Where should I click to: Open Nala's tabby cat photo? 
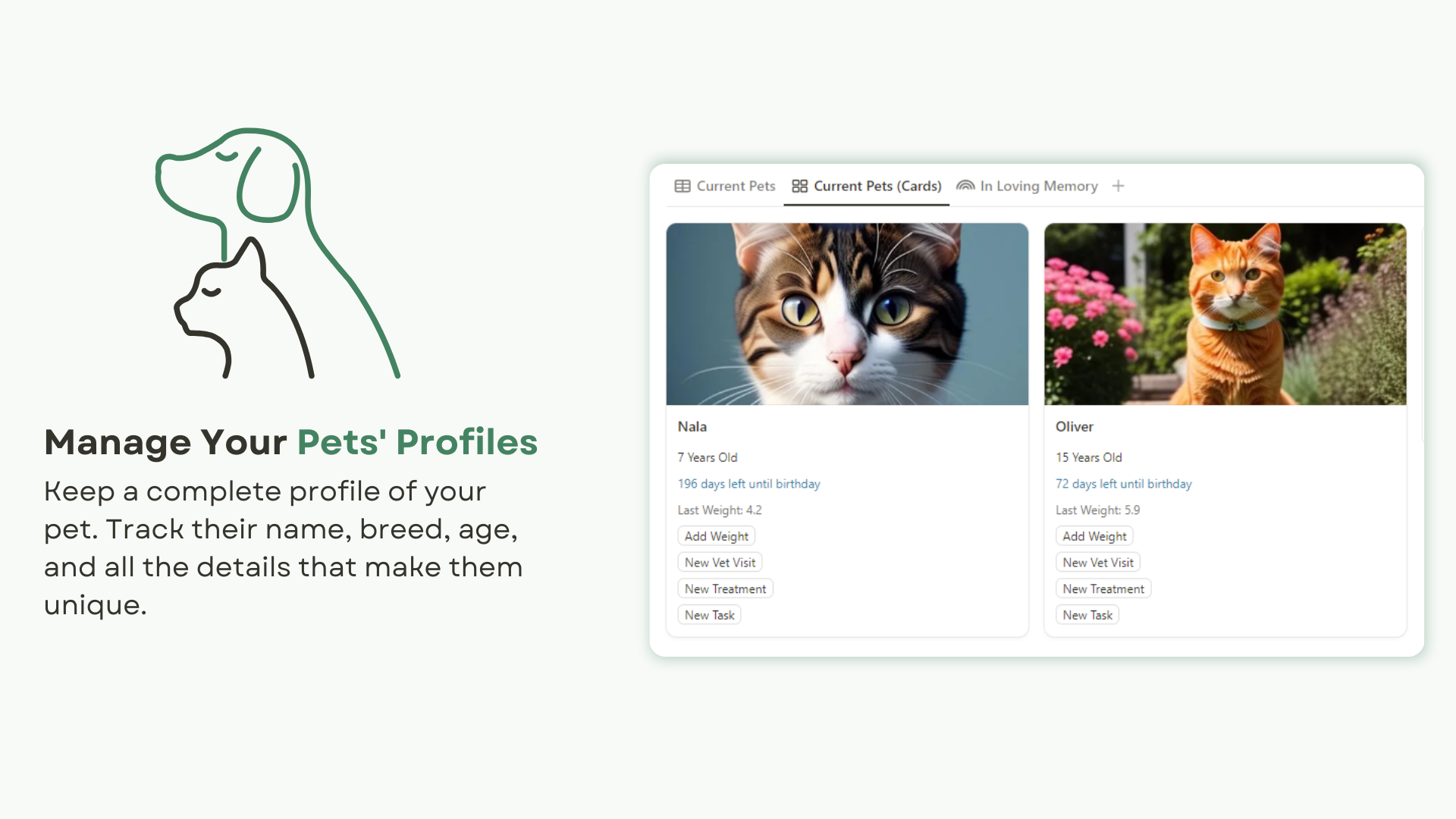[x=847, y=314]
